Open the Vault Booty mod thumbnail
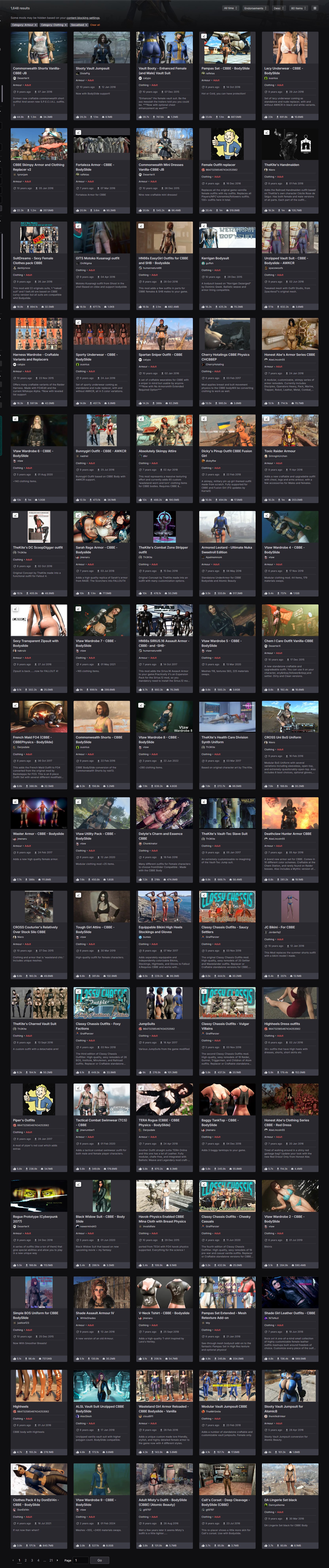The image size is (329, 1568). pos(164,48)
